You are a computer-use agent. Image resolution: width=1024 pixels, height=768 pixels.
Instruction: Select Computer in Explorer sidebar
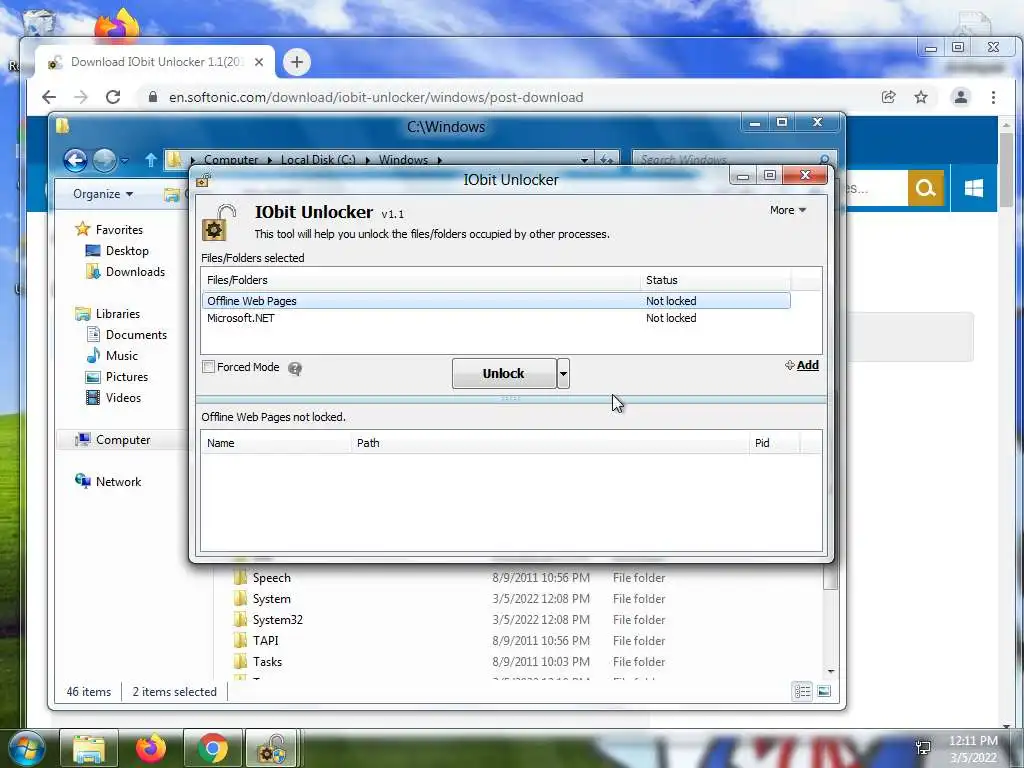(x=113, y=440)
